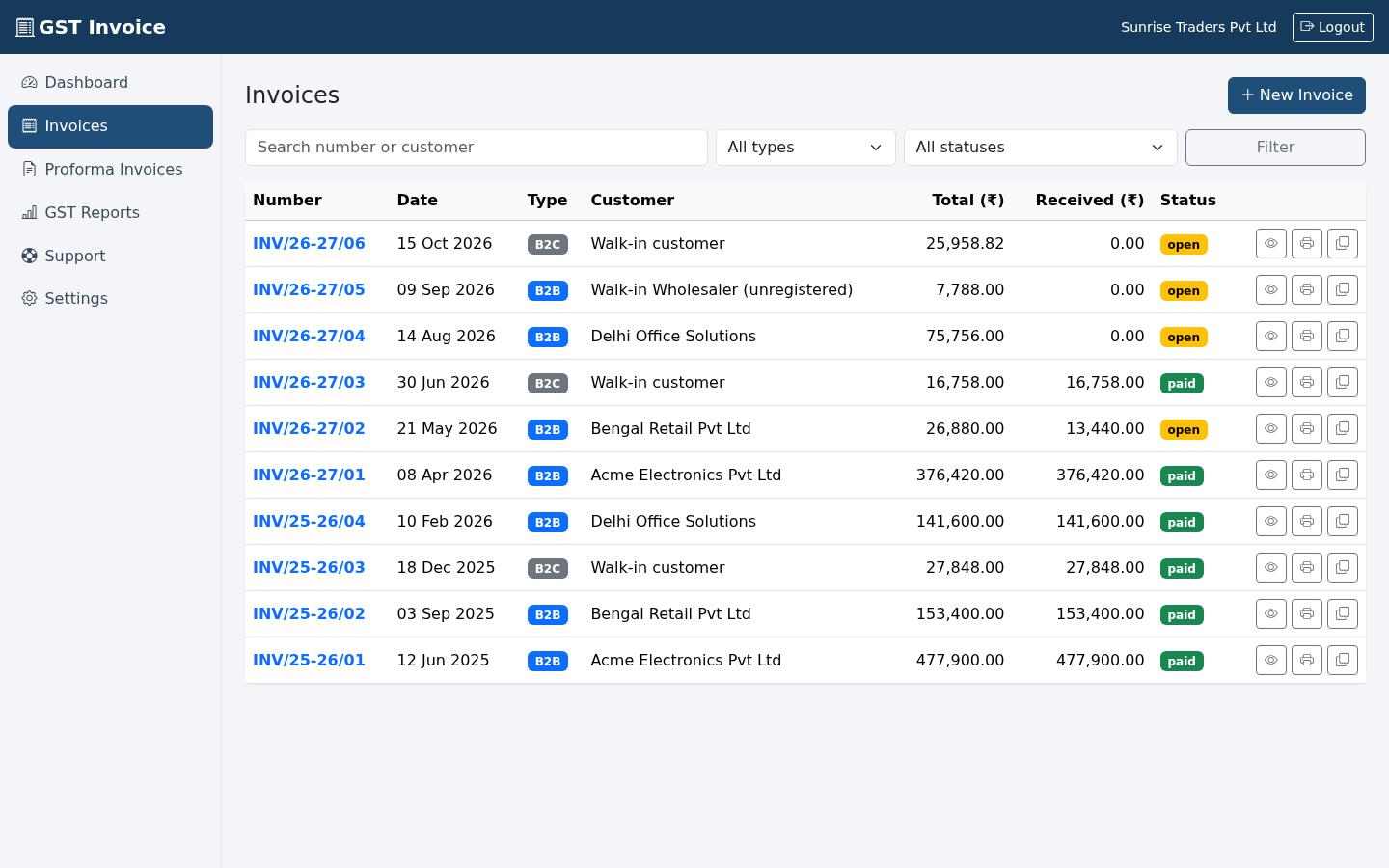Print invoice INV/25-26/02
The height and width of the screenshot is (868, 1389).
click(1307, 614)
